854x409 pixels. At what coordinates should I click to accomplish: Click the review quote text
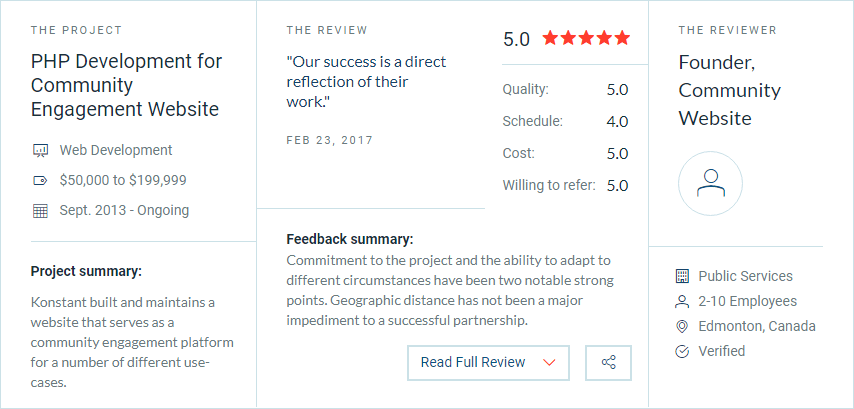coord(366,81)
